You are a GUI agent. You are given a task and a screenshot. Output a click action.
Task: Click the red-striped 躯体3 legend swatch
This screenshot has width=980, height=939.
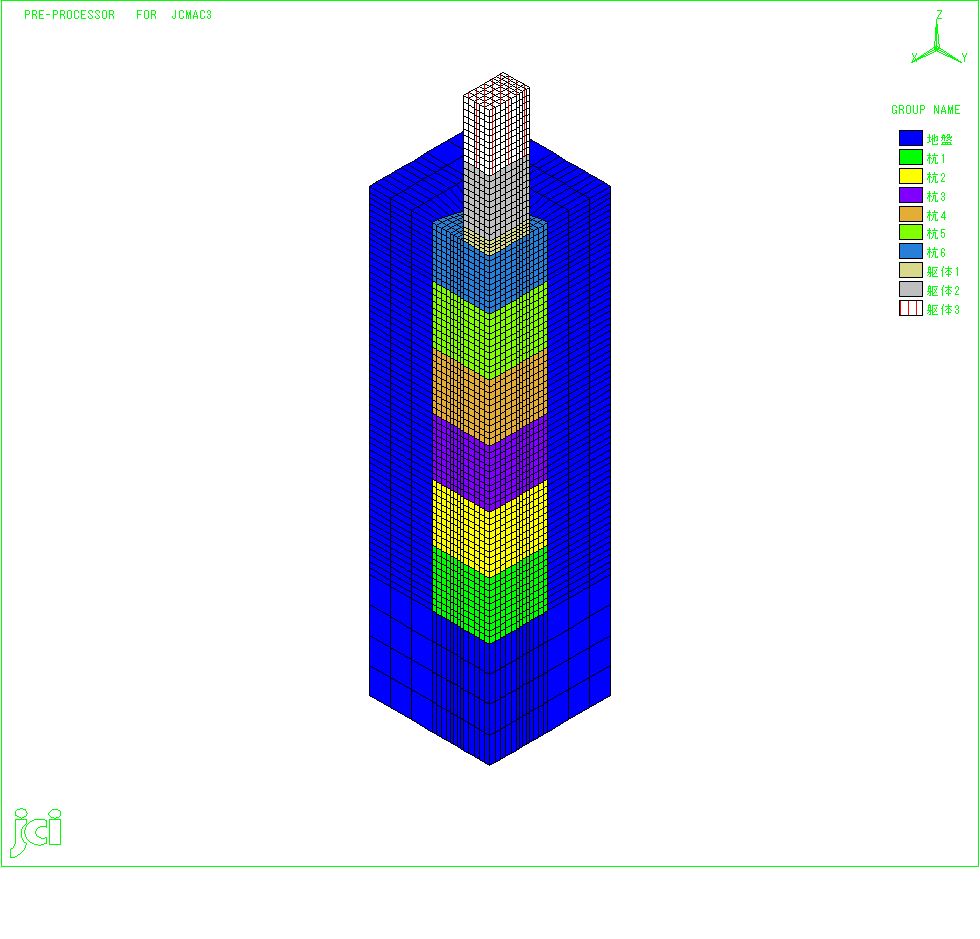pos(911,308)
